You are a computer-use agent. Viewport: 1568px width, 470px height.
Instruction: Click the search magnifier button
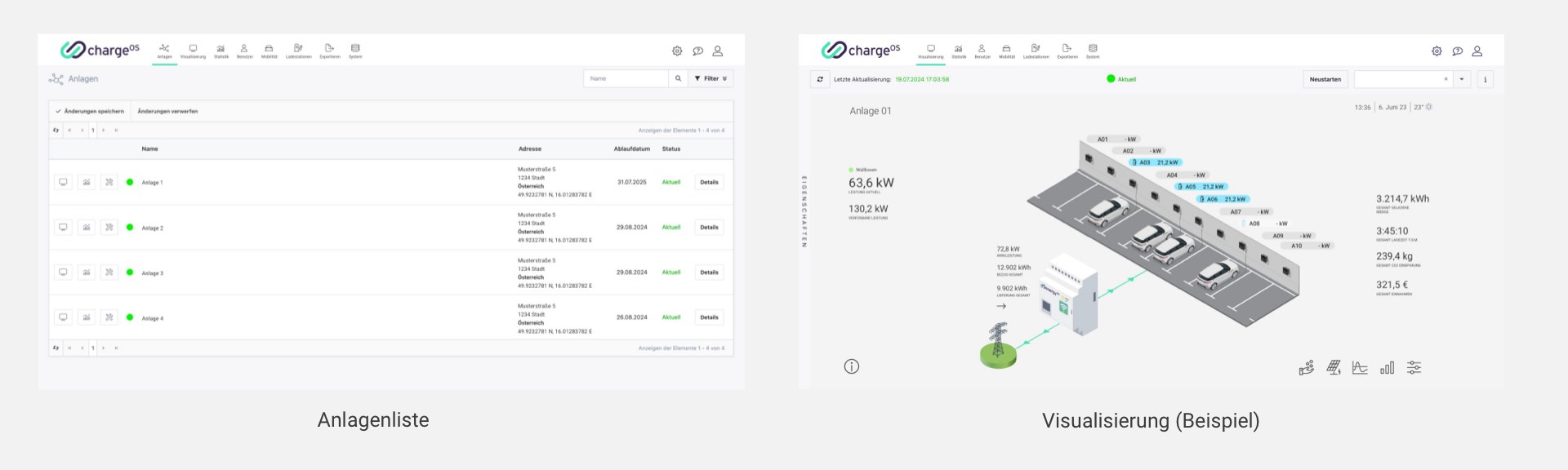[678, 78]
